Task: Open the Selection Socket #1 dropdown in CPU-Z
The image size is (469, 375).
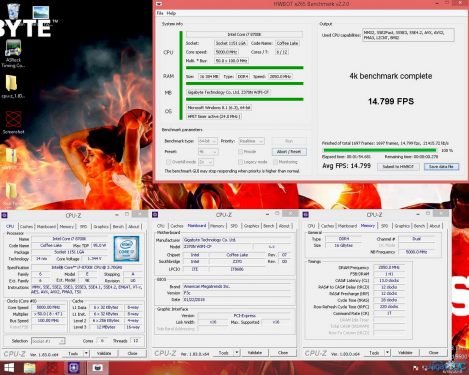Action: (x=48, y=341)
